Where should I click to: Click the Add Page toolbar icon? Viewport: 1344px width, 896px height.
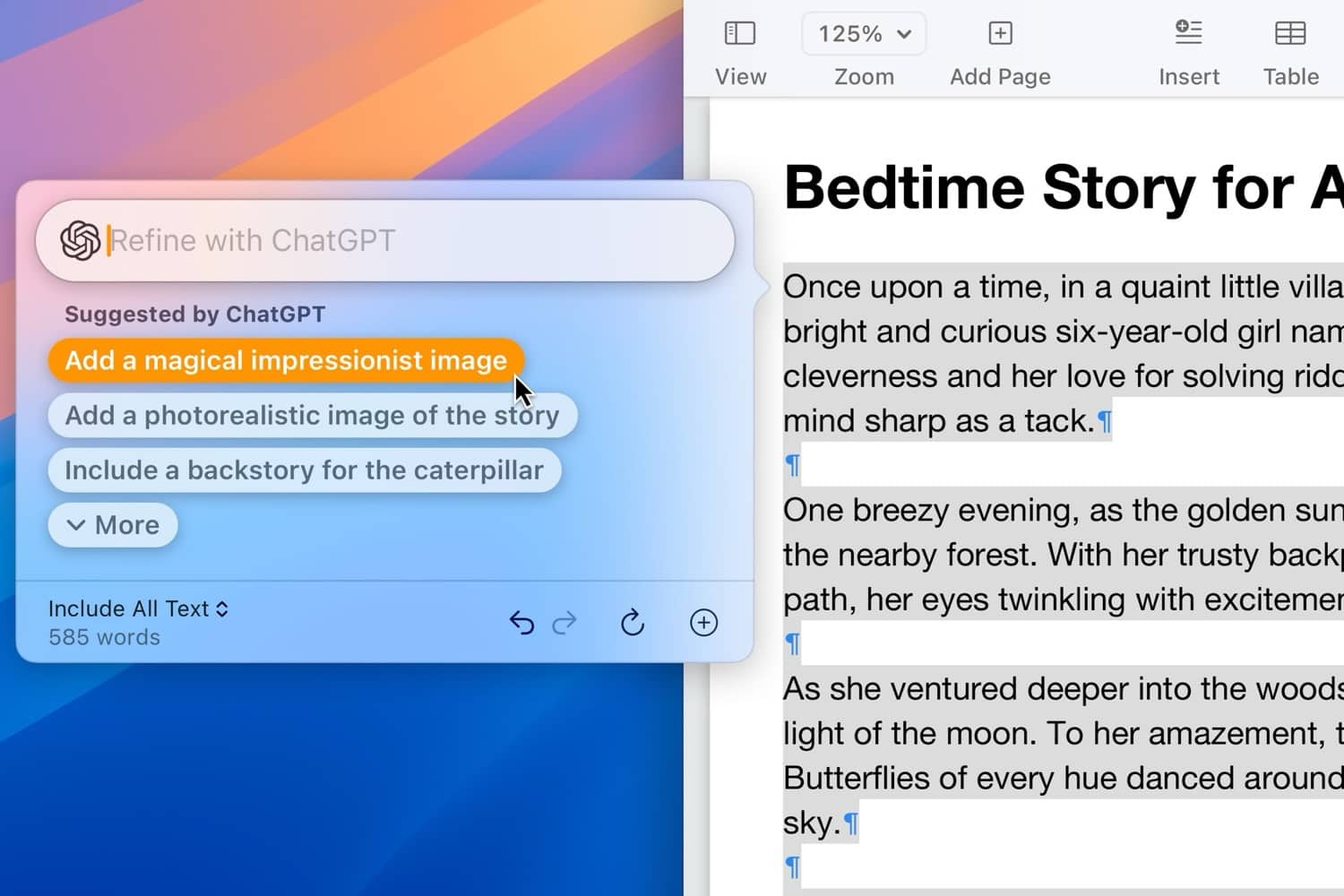(x=1000, y=34)
